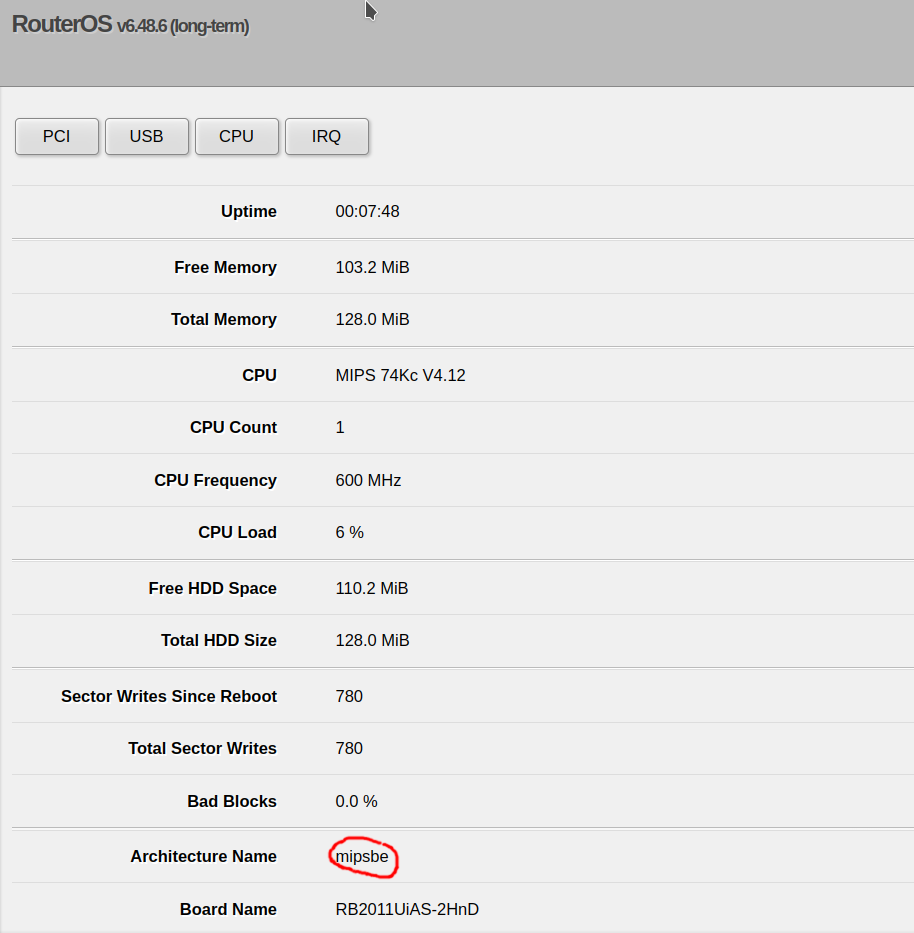914x933 pixels.
Task: Open the USB button
Action: pyautogui.click(x=146, y=136)
